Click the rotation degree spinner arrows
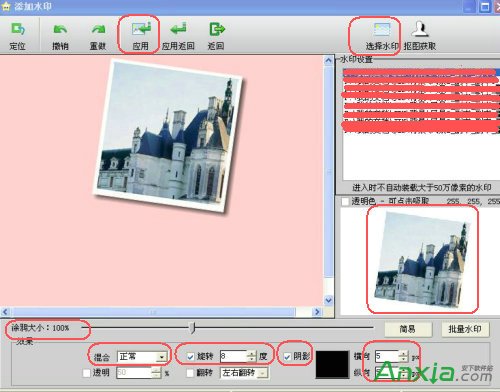Image resolution: width=500 pixels, height=392 pixels. (252, 357)
